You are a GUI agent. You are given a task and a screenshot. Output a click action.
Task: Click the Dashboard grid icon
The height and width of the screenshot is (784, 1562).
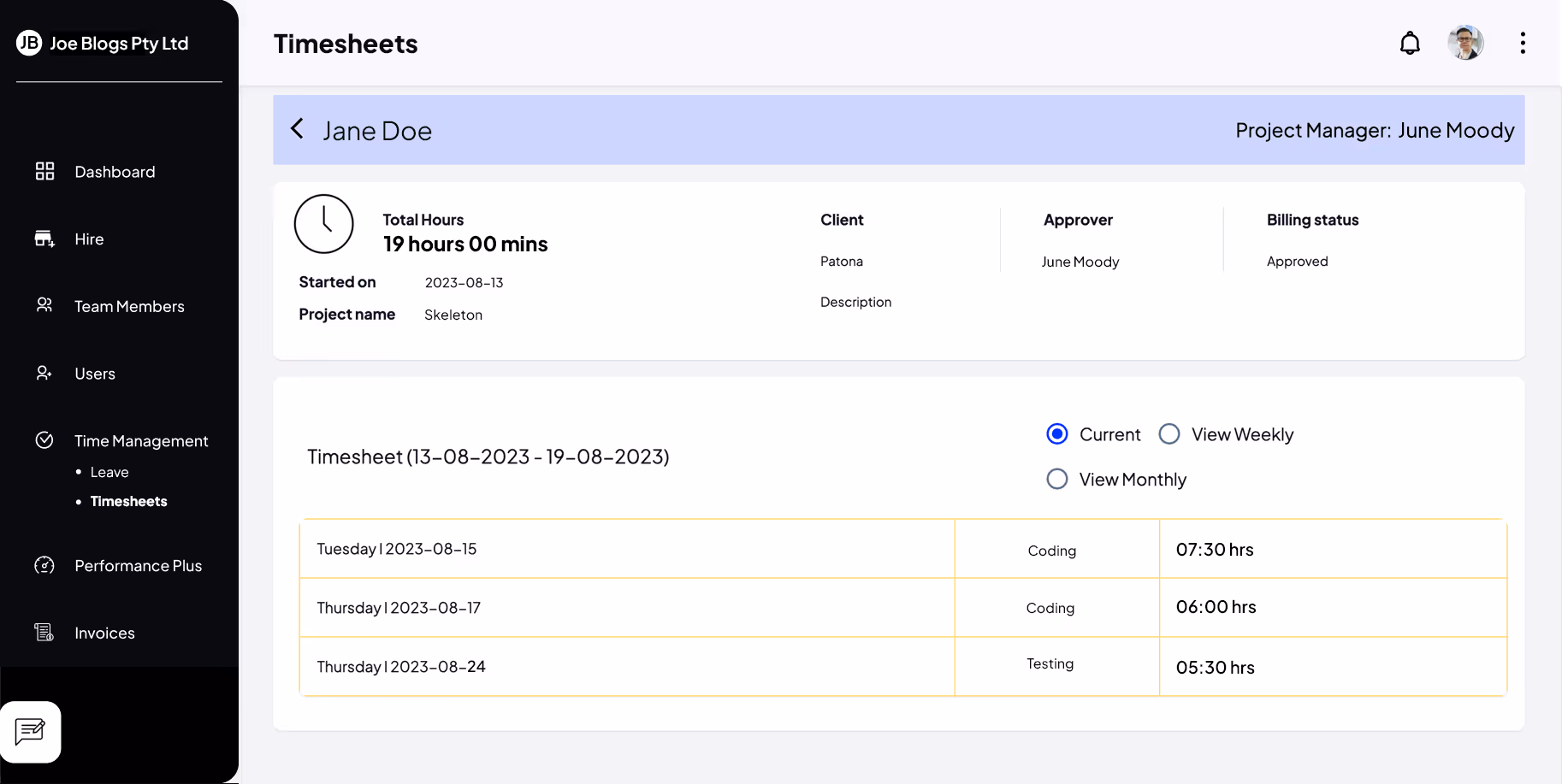[x=44, y=171]
